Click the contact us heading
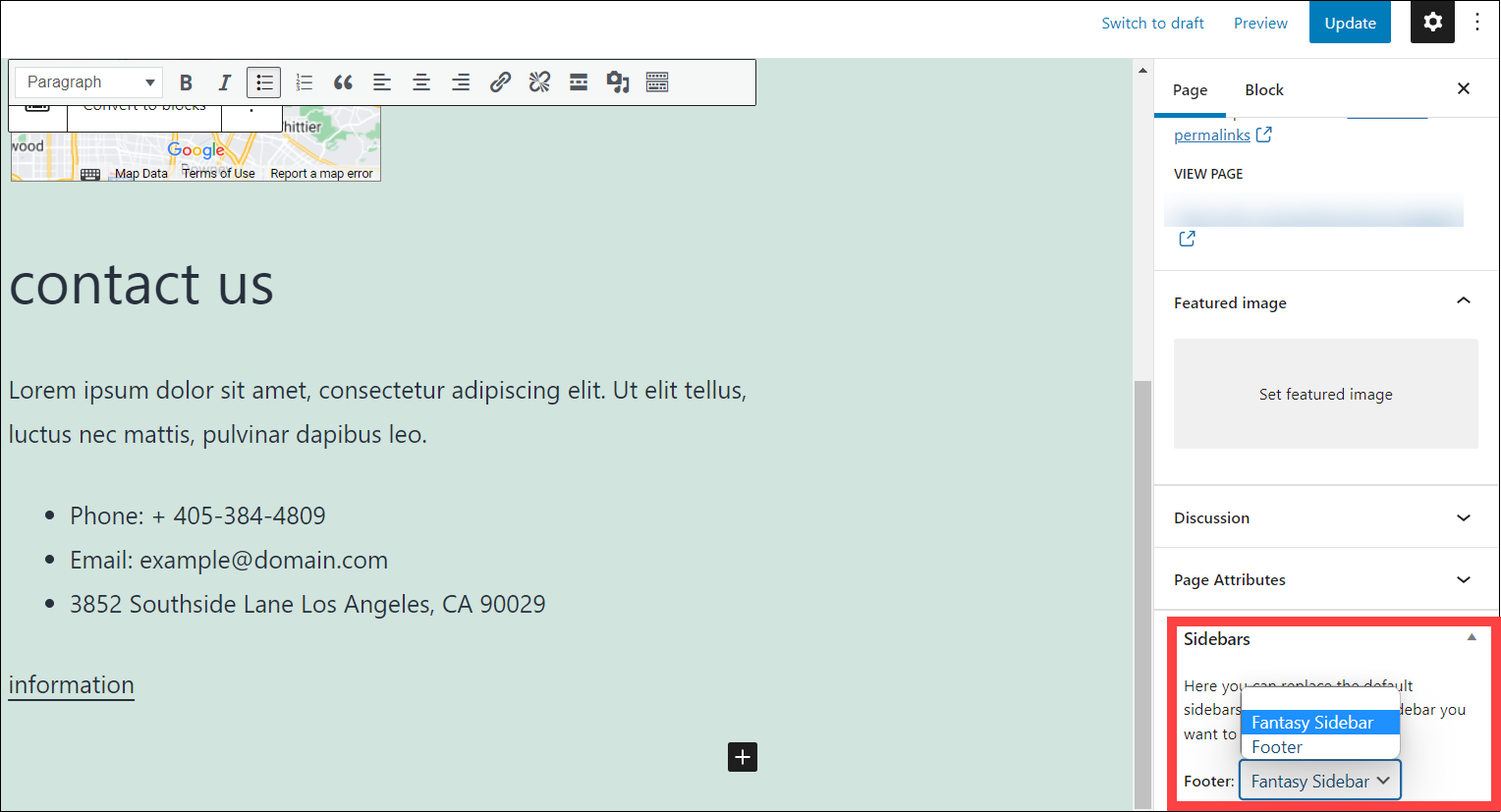1501x812 pixels. click(141, 285)
